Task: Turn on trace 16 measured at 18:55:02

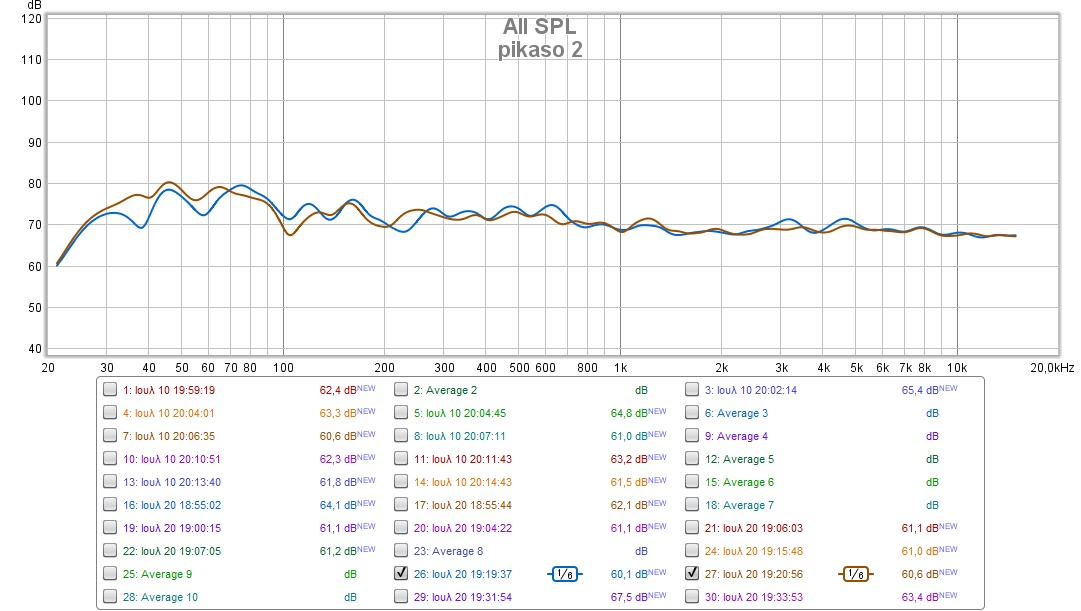Action: (110, 505)
